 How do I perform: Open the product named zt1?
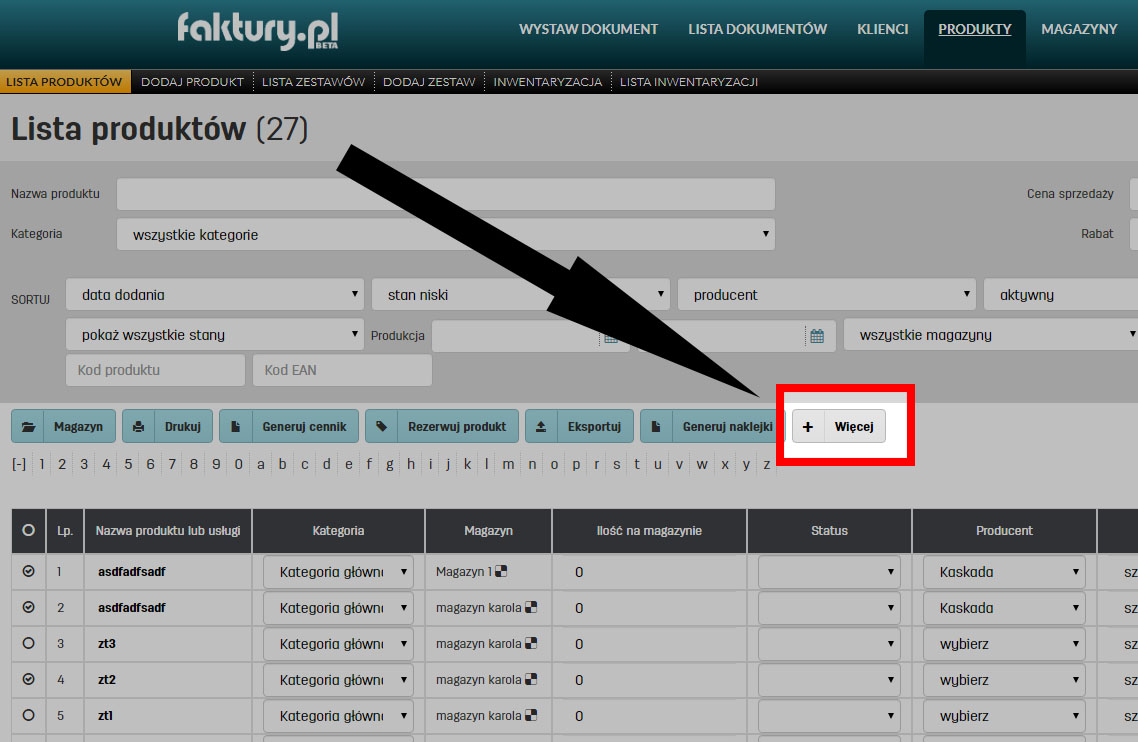tap(107, 716)
